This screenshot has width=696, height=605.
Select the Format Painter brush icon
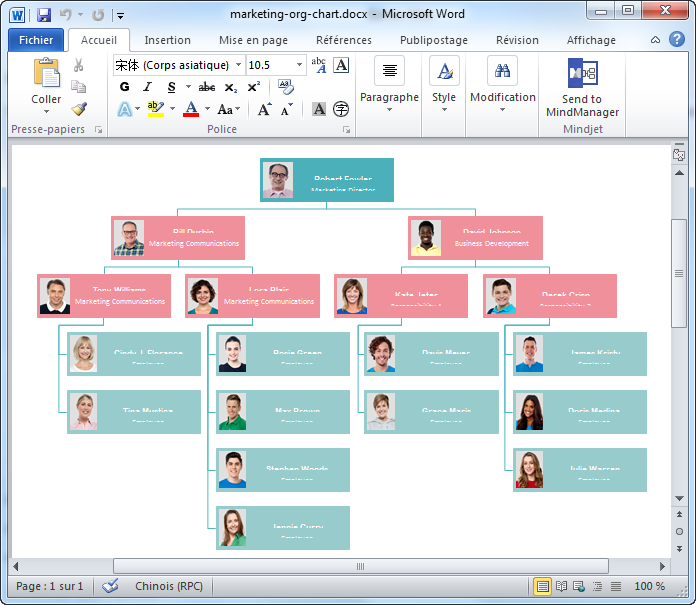point(79,109)
